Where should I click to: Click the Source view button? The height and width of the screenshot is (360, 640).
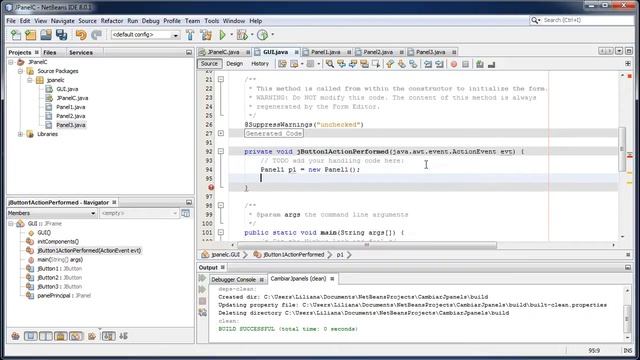tap(209, 64)
